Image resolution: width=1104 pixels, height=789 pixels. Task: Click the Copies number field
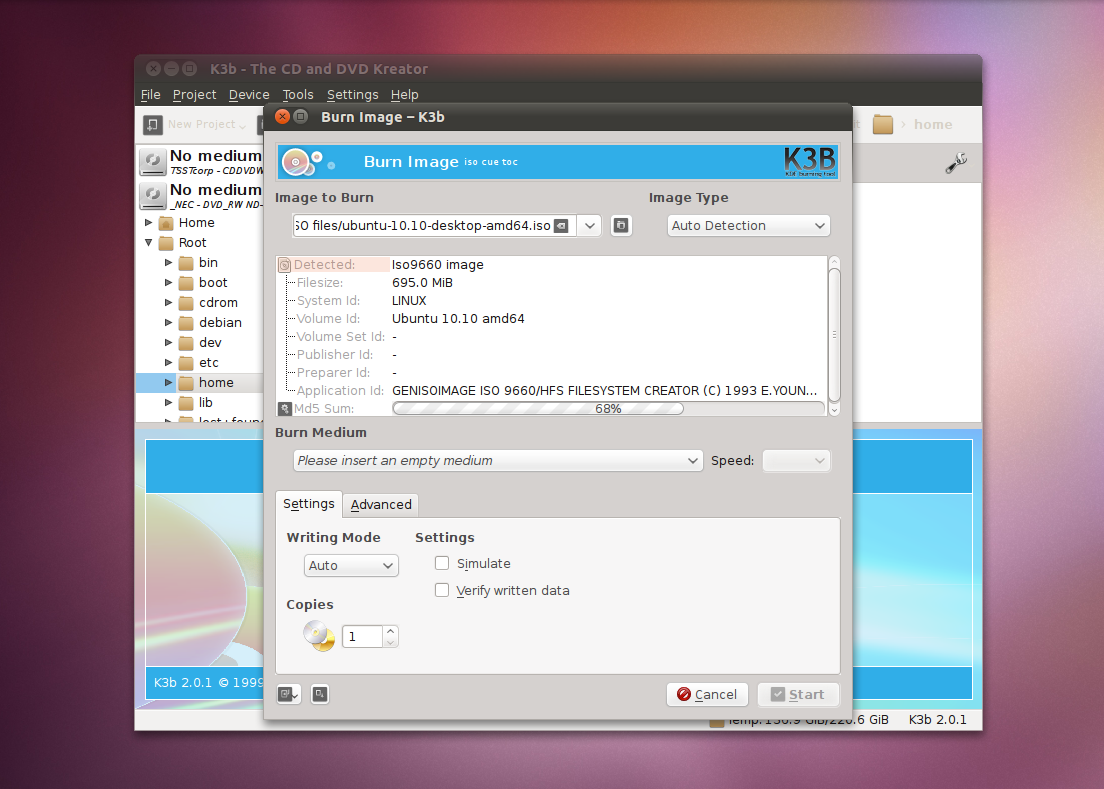point(362,636)
